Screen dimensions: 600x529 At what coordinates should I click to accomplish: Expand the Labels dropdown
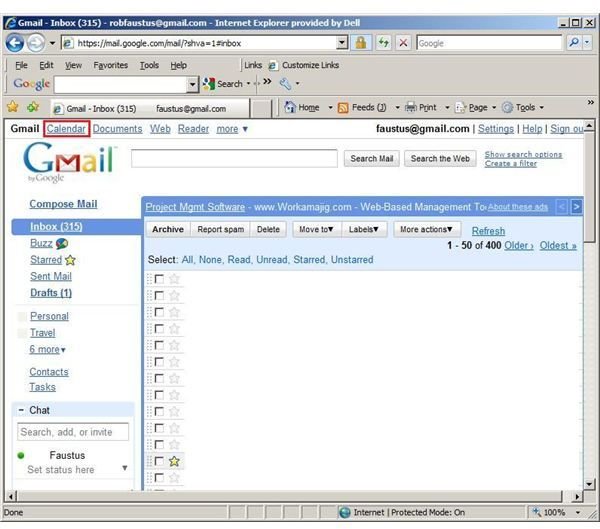coord(364,229)
